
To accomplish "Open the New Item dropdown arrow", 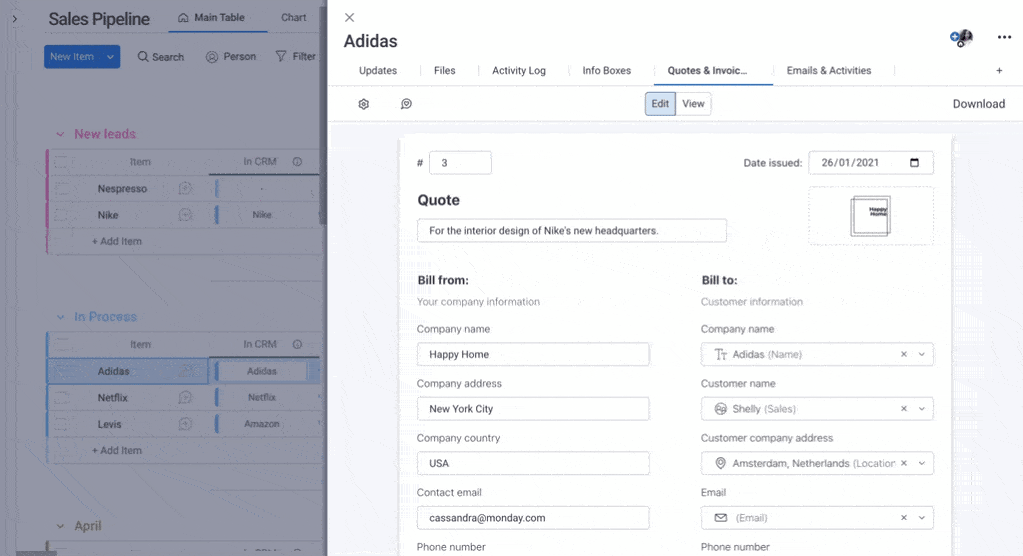I will point(110,57).
